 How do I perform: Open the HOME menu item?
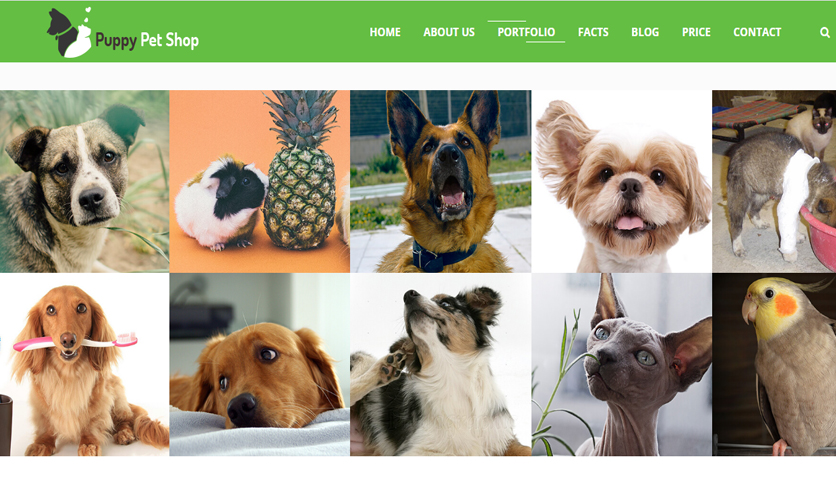pyautogui.click(x=385, y=32)
